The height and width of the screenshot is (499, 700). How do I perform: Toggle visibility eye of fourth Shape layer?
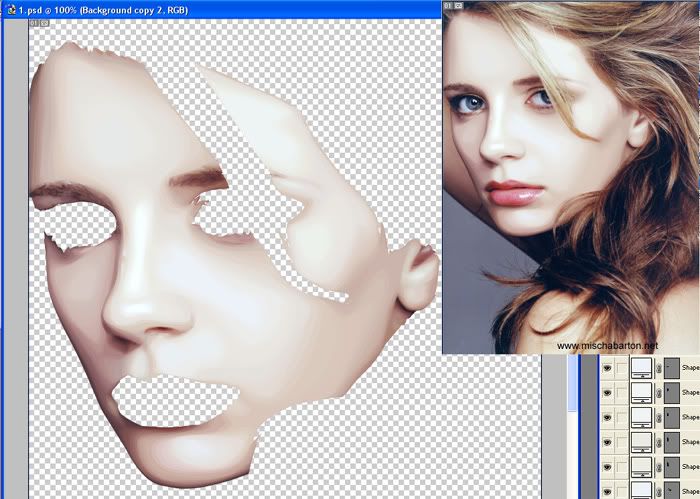tap(607, 442)
